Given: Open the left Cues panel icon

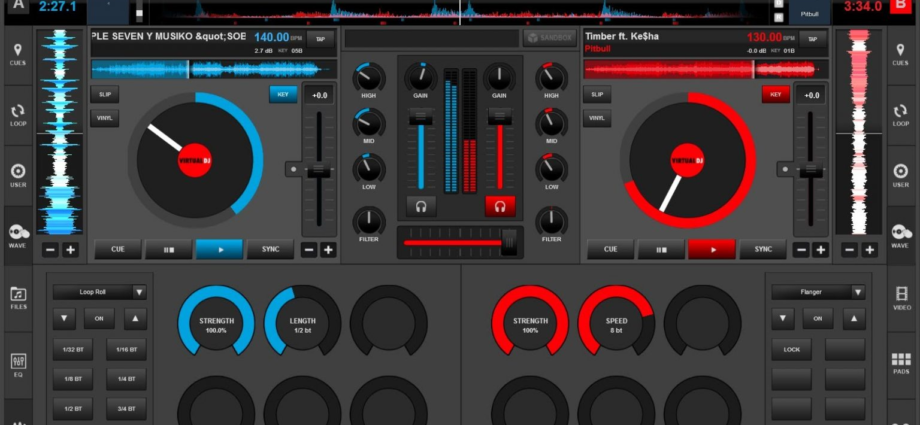Looking at the screenshot, I should pos(18,55).
